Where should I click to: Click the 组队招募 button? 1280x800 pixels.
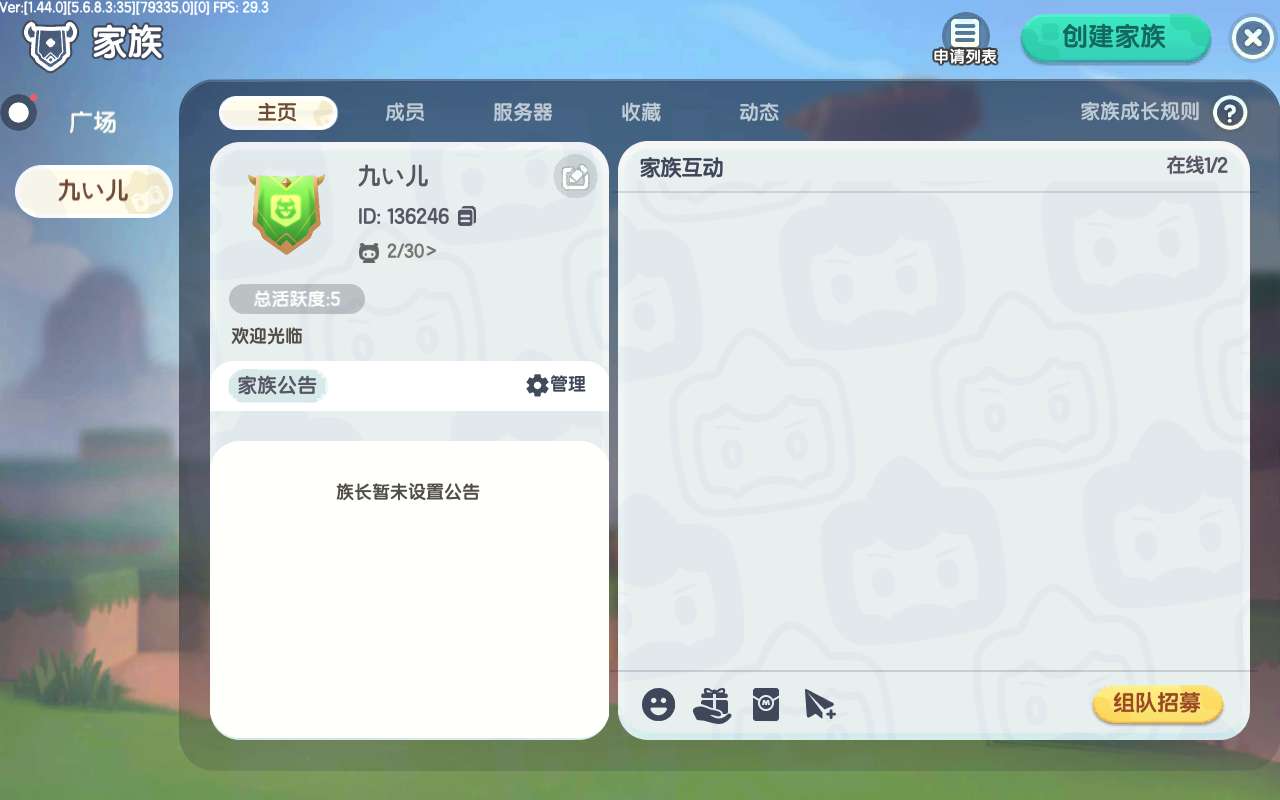[x=1158, y=704]
